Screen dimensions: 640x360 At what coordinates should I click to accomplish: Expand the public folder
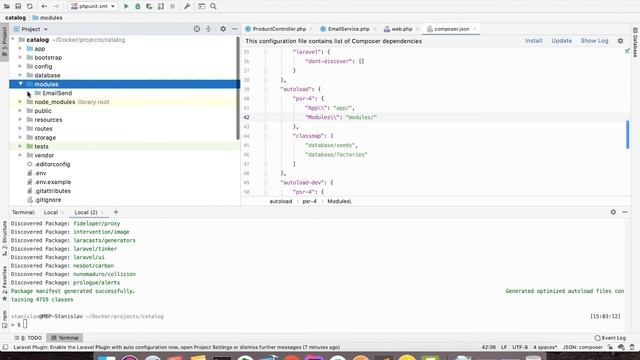(20, 111)
